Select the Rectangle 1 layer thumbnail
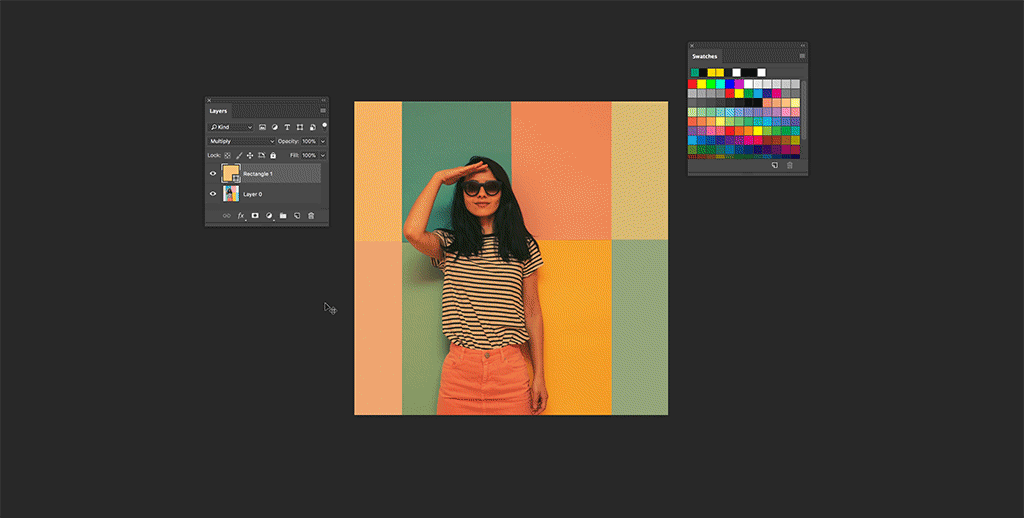 click(x=231, y=174)
